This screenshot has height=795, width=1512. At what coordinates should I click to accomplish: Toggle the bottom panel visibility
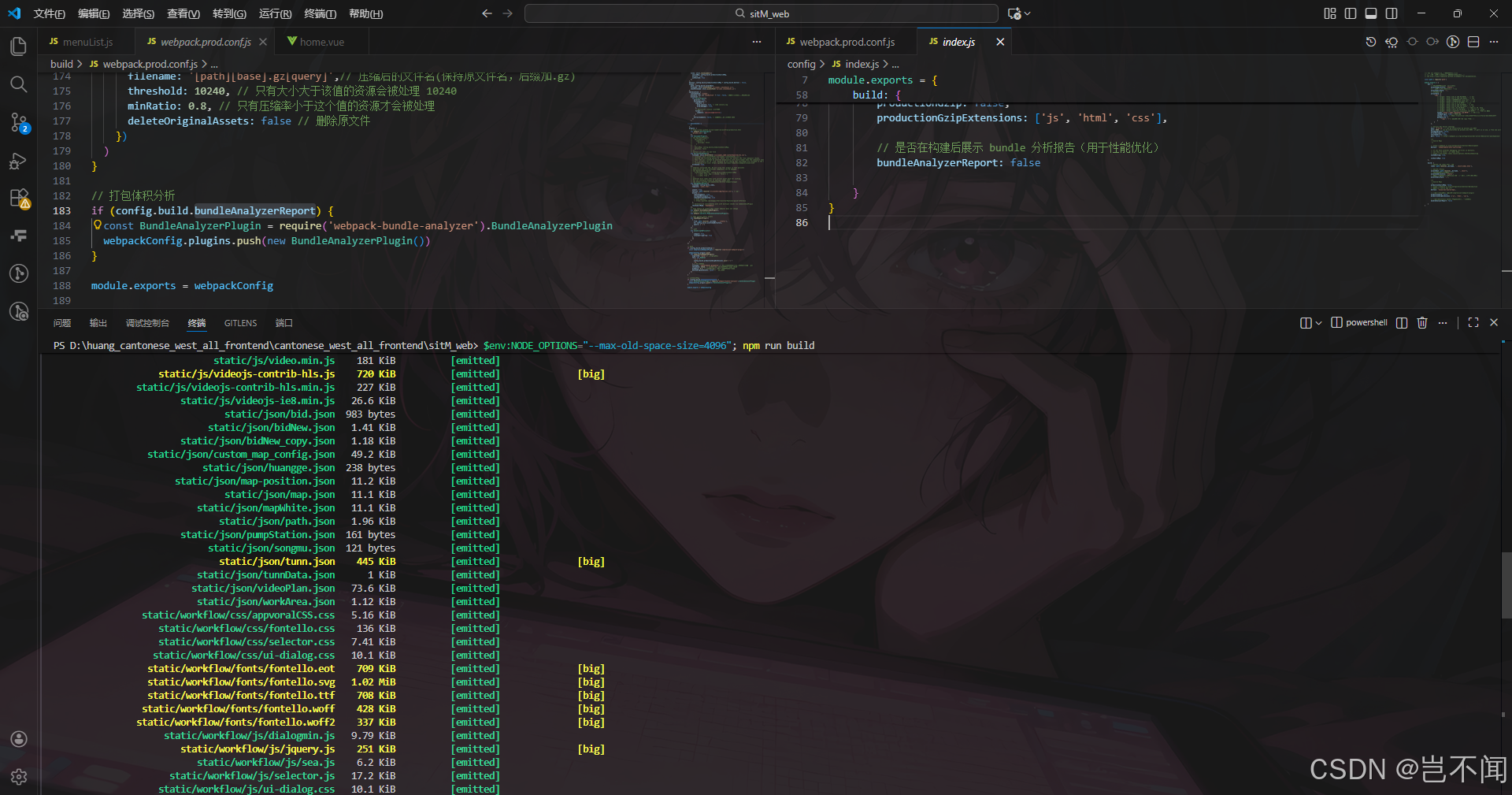click(1370, 13)
